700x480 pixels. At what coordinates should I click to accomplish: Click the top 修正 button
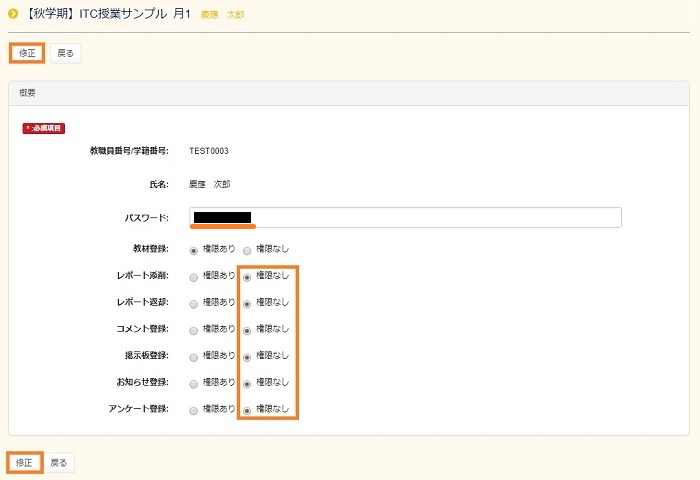tap(27, 53)
